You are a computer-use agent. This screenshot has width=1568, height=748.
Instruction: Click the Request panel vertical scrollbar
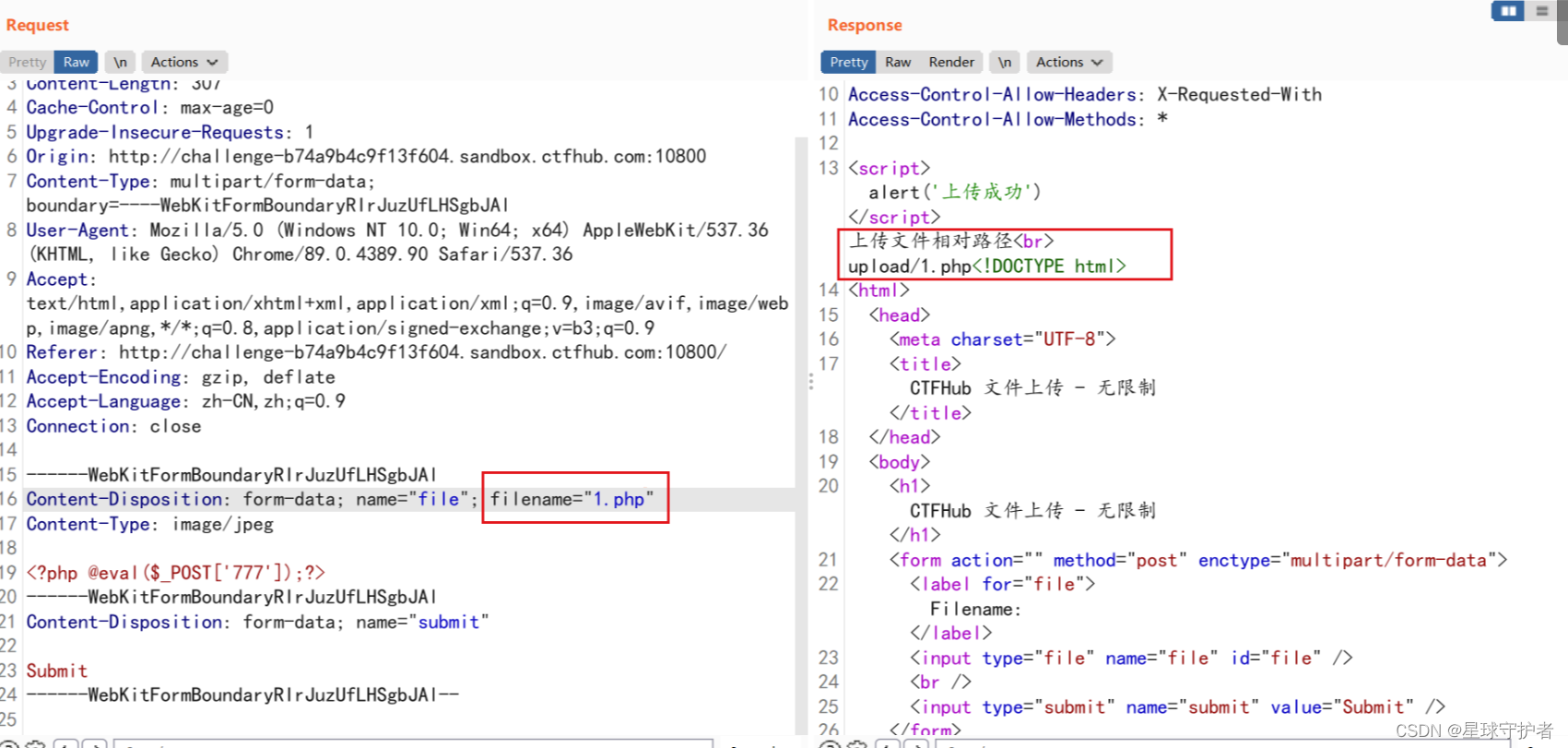click(x=801, y=433)
